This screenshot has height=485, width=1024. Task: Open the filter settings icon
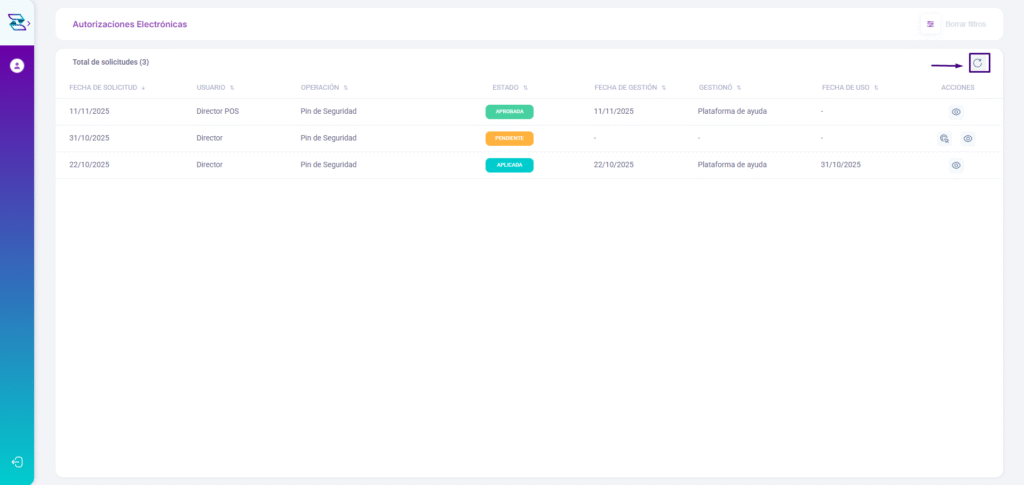930,24
